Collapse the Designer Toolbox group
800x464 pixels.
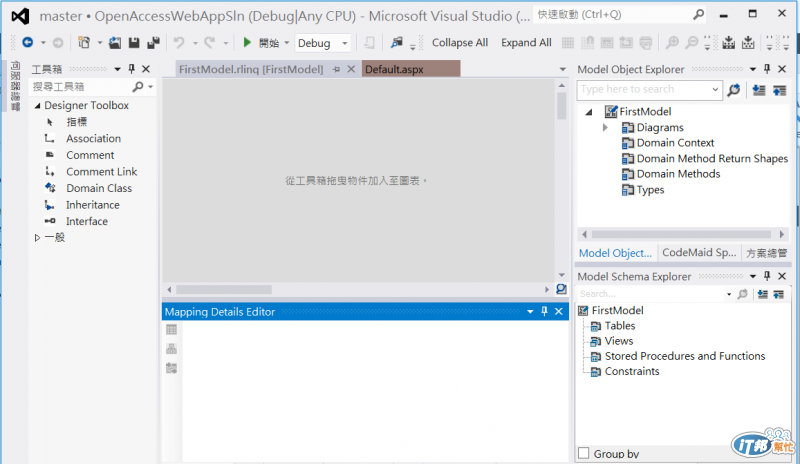pos(37,106)
